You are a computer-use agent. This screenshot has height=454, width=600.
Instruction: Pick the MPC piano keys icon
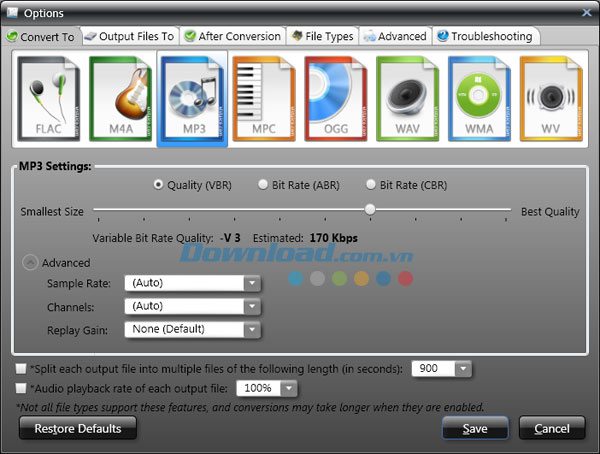tap(265, 98)
